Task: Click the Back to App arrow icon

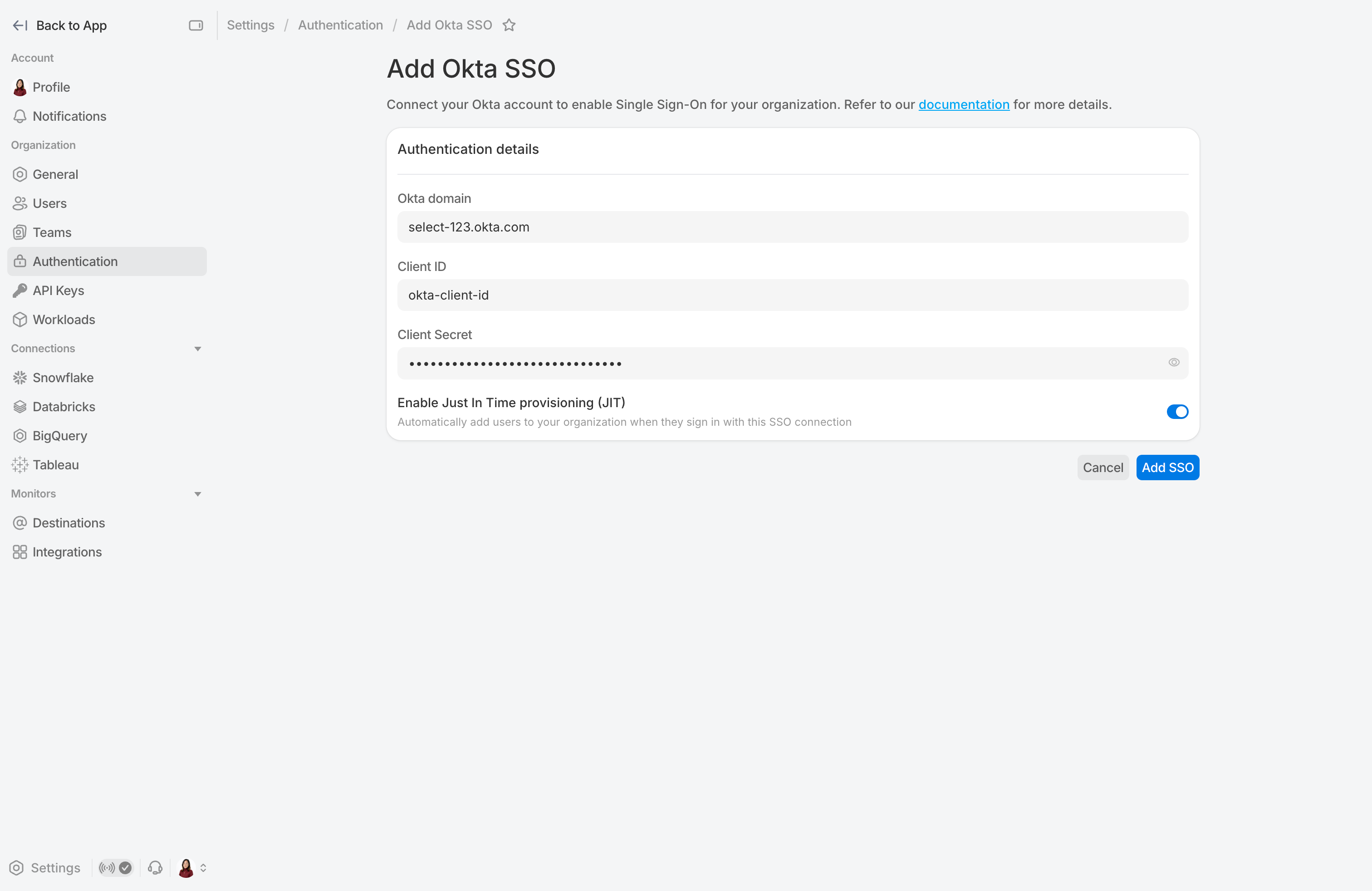Action: [20, 25]
